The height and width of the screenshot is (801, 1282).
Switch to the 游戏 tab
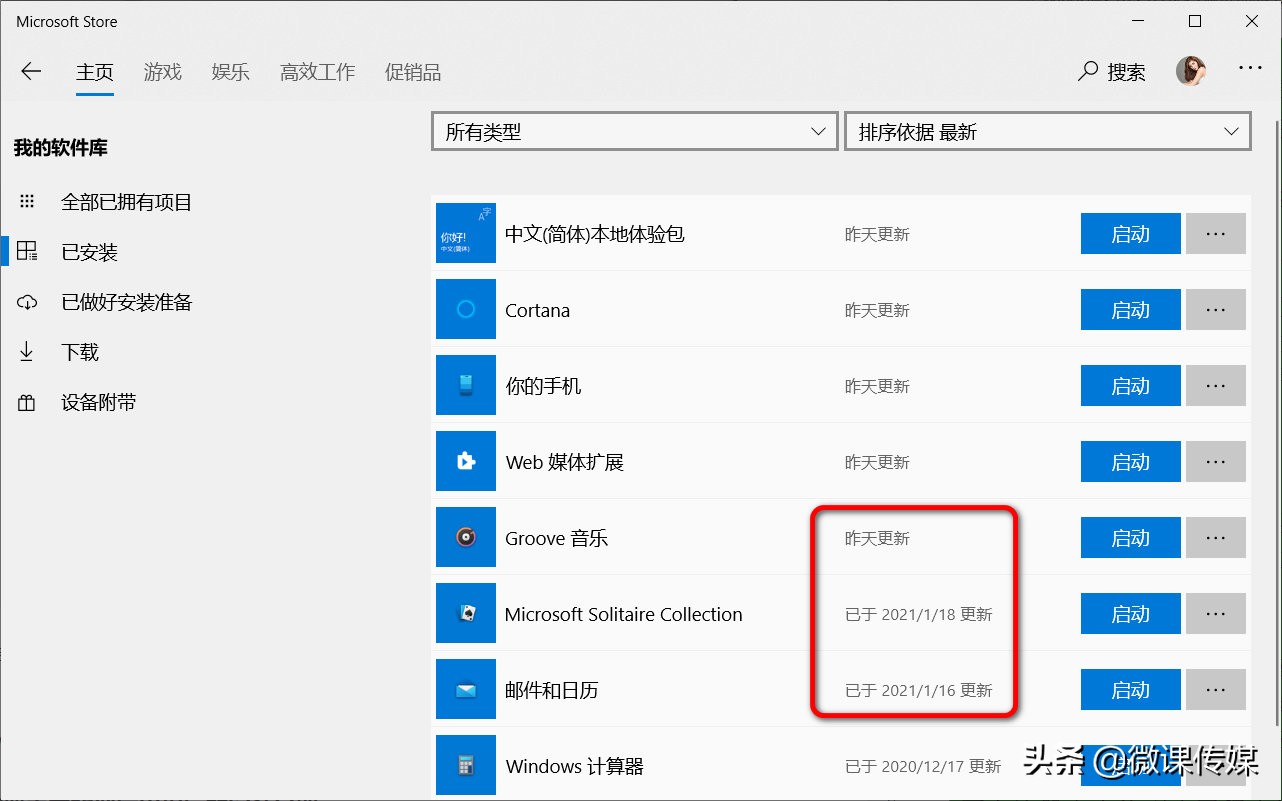[x=163, y=71]
